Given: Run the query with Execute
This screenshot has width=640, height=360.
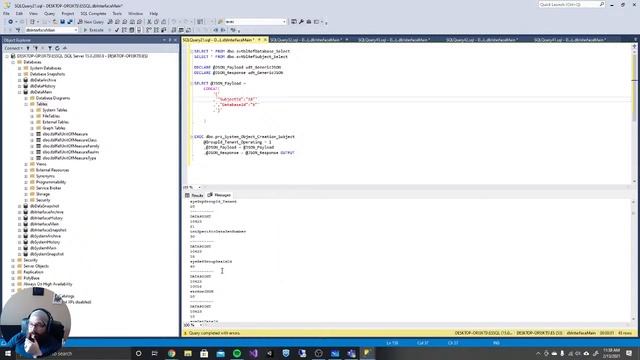Looking at the screenshot, I should click(x=93, y=30).
